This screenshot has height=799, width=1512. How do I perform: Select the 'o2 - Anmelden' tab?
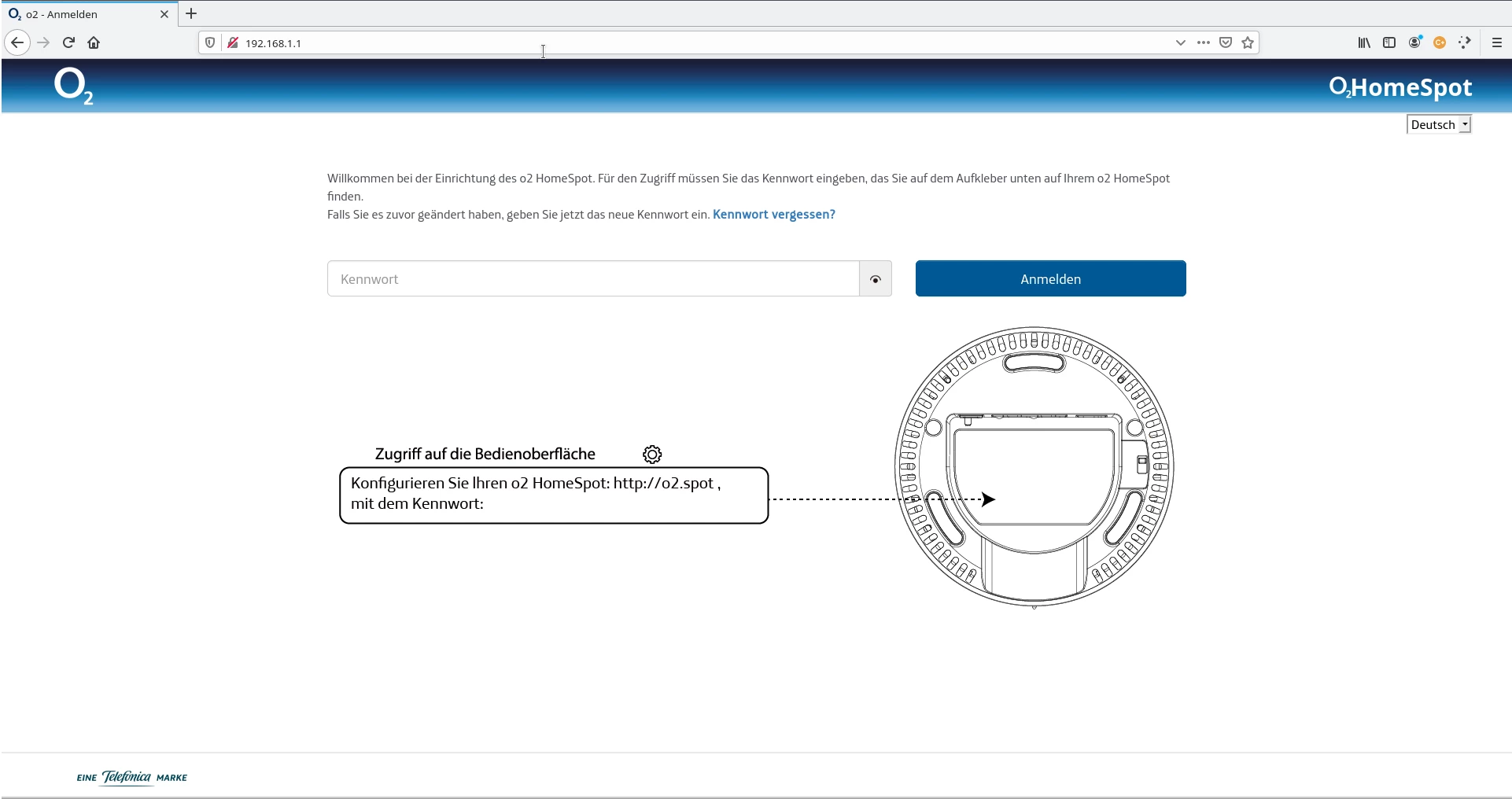pyautogui.click(x=89, y=14)
